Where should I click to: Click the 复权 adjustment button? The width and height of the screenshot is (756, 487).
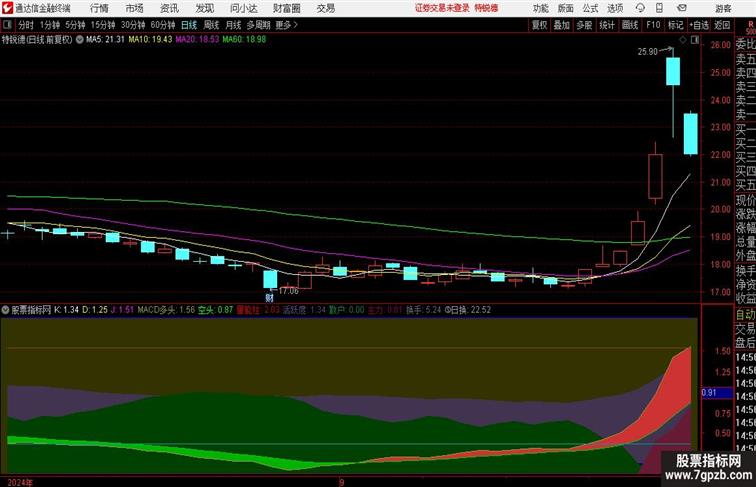click(x=540, y=25)
